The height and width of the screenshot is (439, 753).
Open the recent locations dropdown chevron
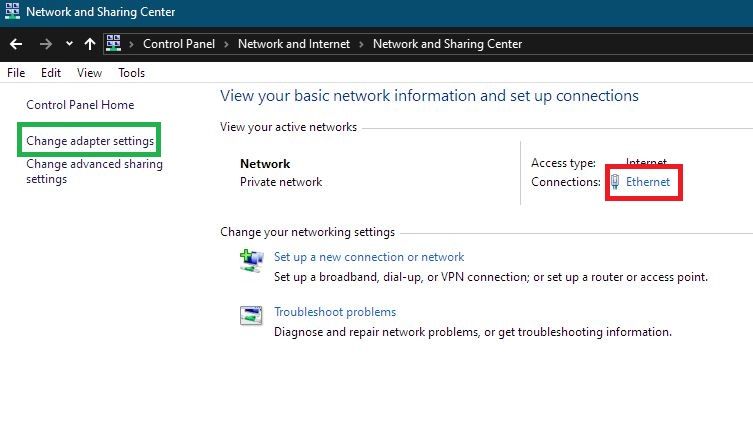[x=69, y=44]
